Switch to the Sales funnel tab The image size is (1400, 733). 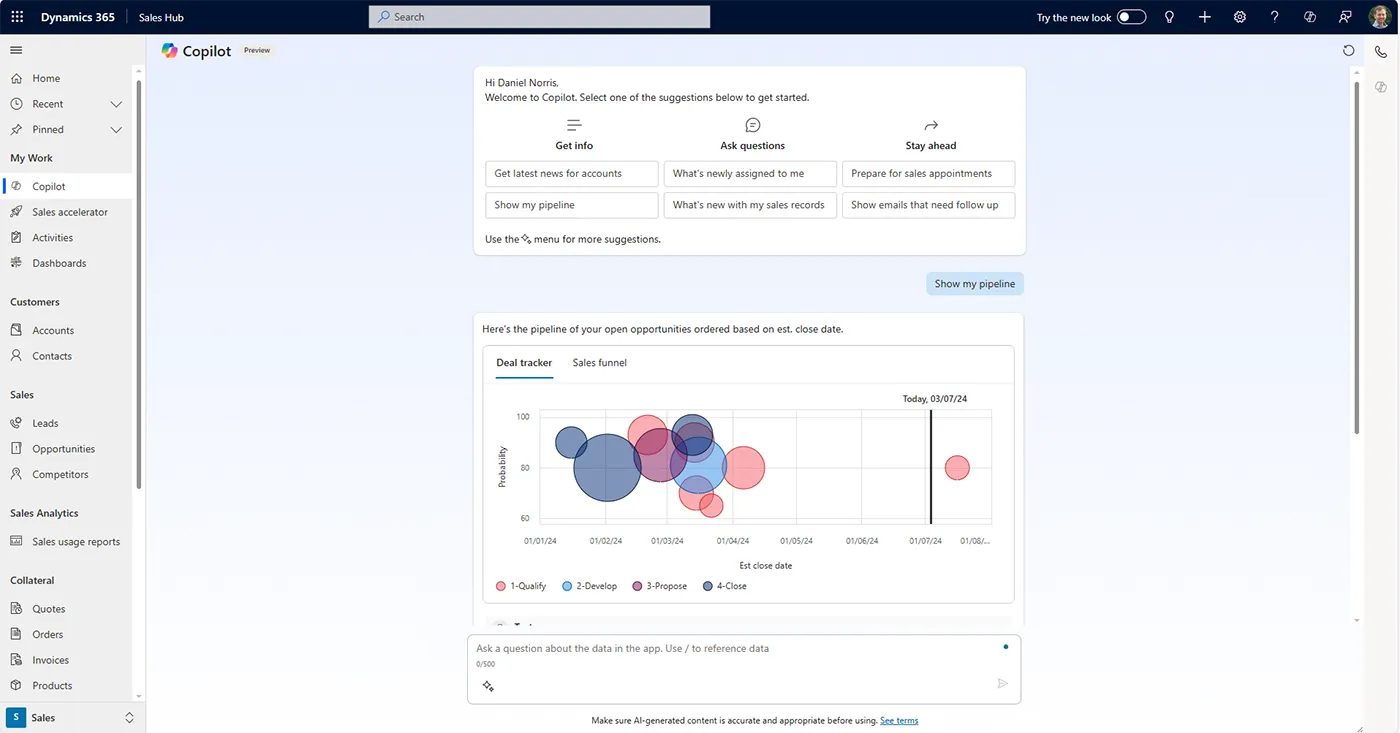pos(599,363)
